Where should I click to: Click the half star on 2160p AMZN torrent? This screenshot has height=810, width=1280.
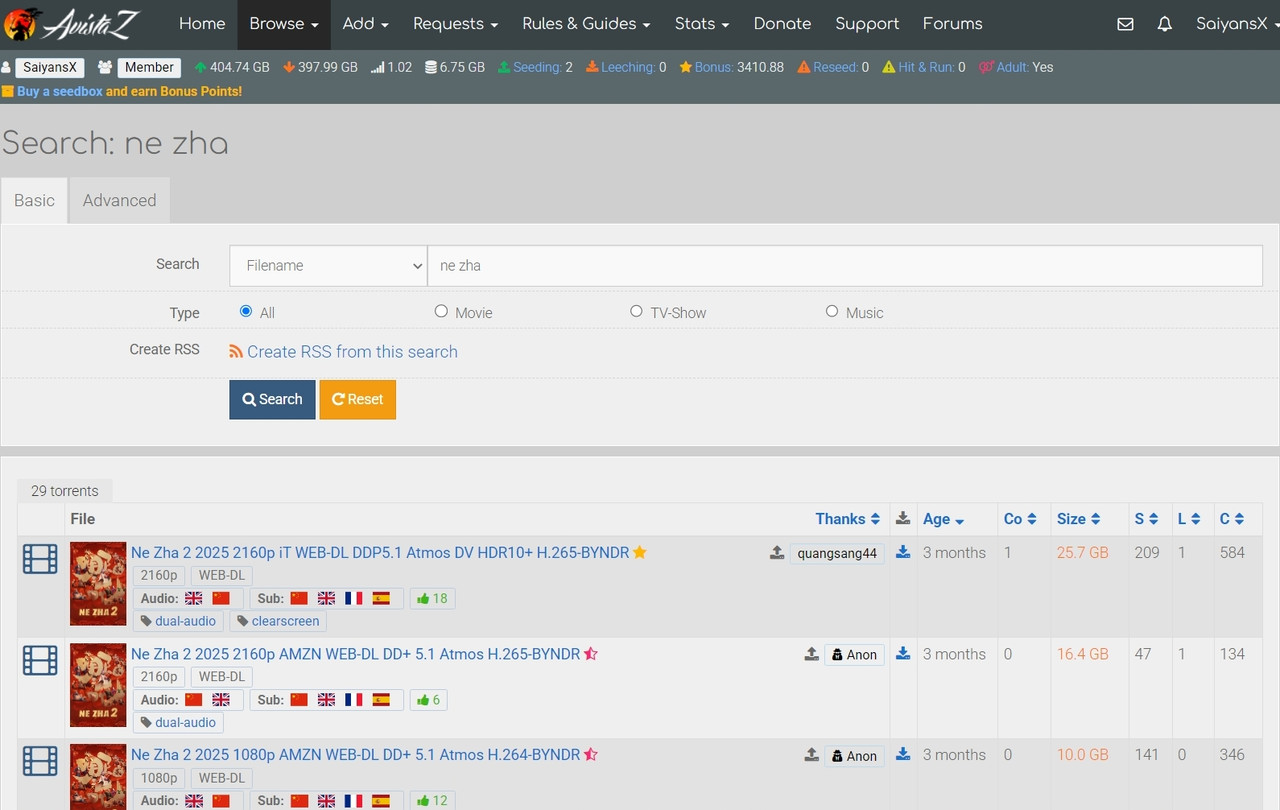[x=591, y=654]
